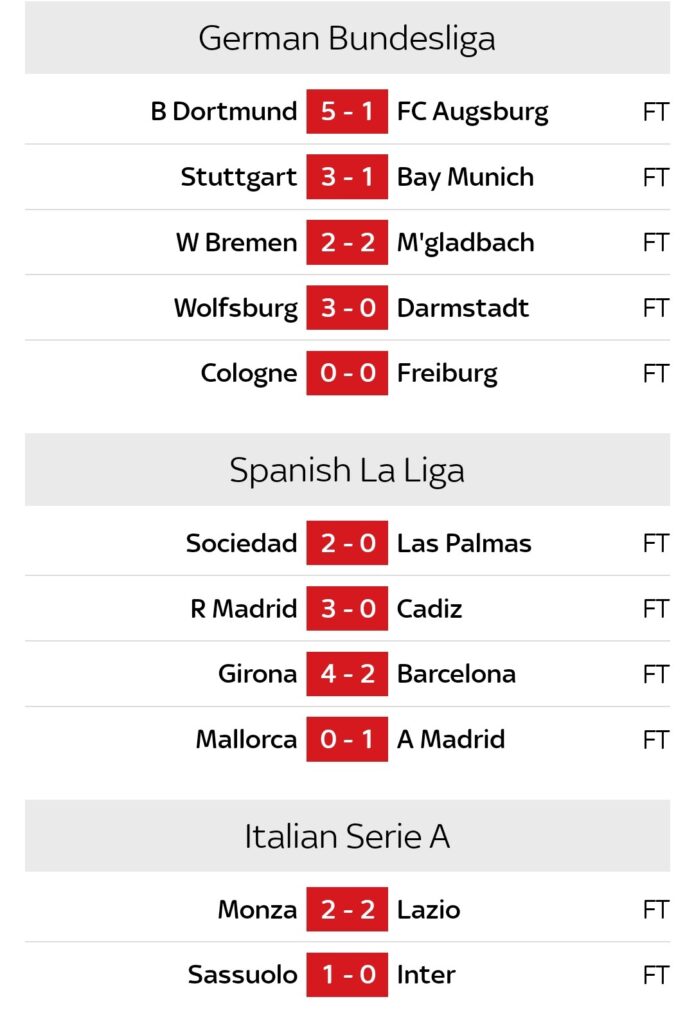Click FT status for Mallorca match
Viewport: 694px width, 1024px height.
pos(655,740)
